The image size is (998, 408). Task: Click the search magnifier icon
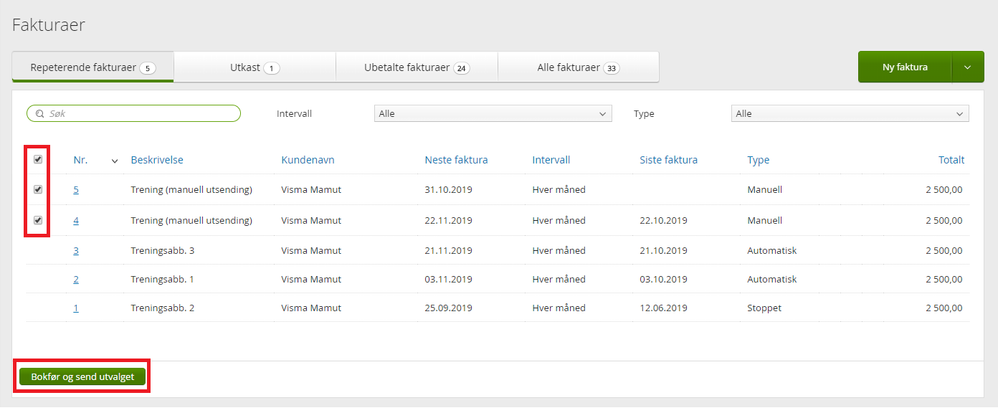click(40, 114)
